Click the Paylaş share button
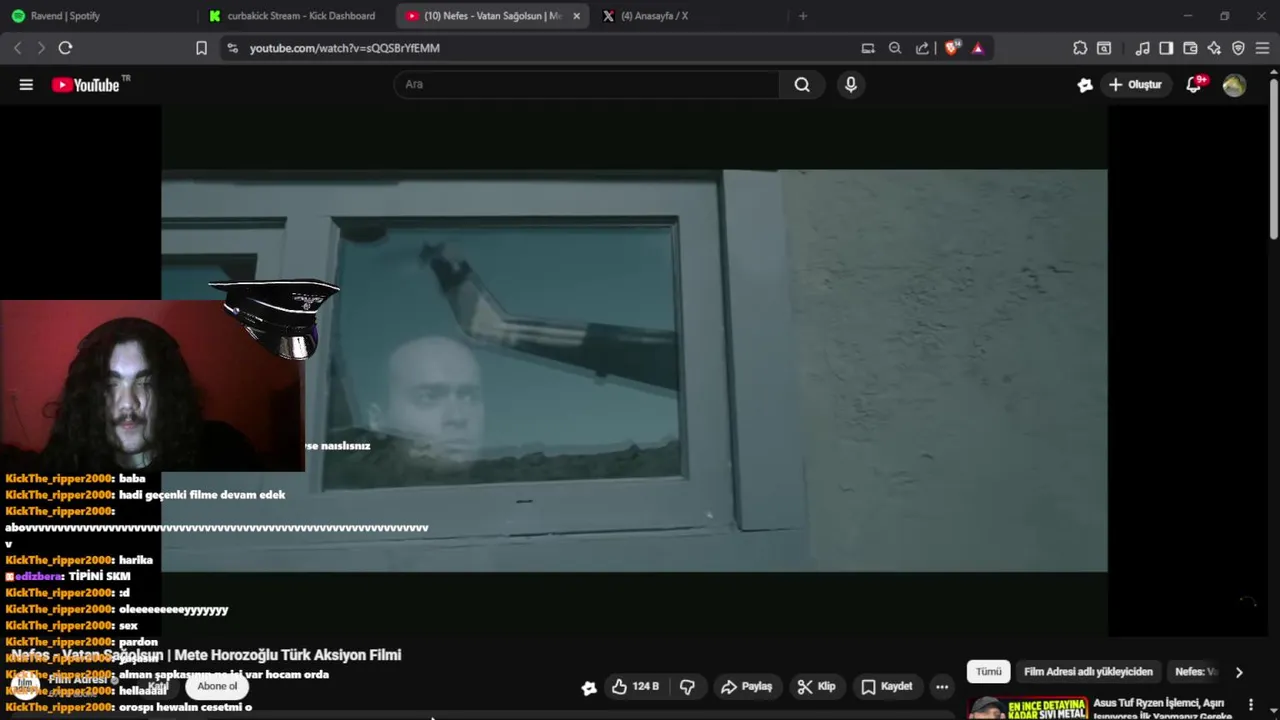Image resolution: width=1280 pixels, height=720 pixels. coord(747,687)
